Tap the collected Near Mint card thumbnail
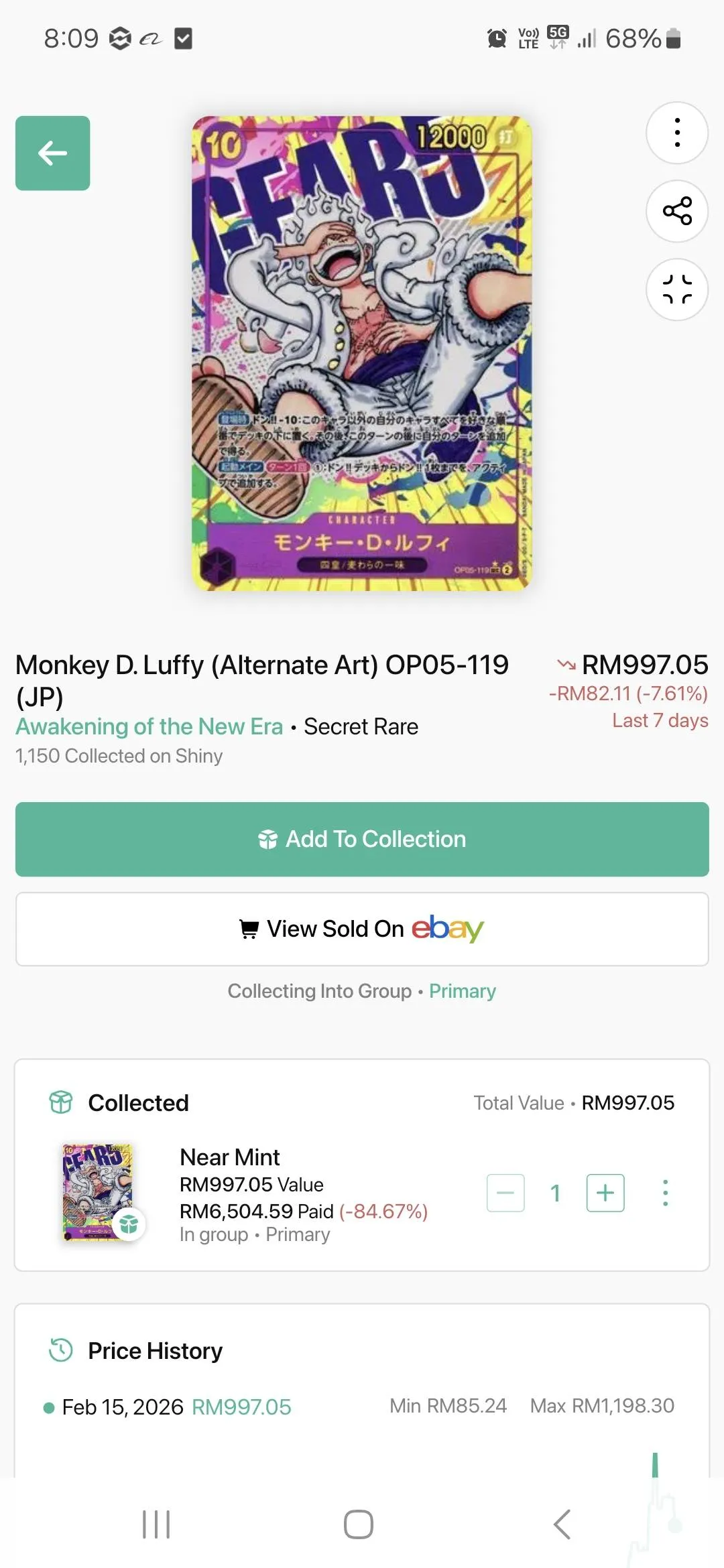 coord(98,1191)
